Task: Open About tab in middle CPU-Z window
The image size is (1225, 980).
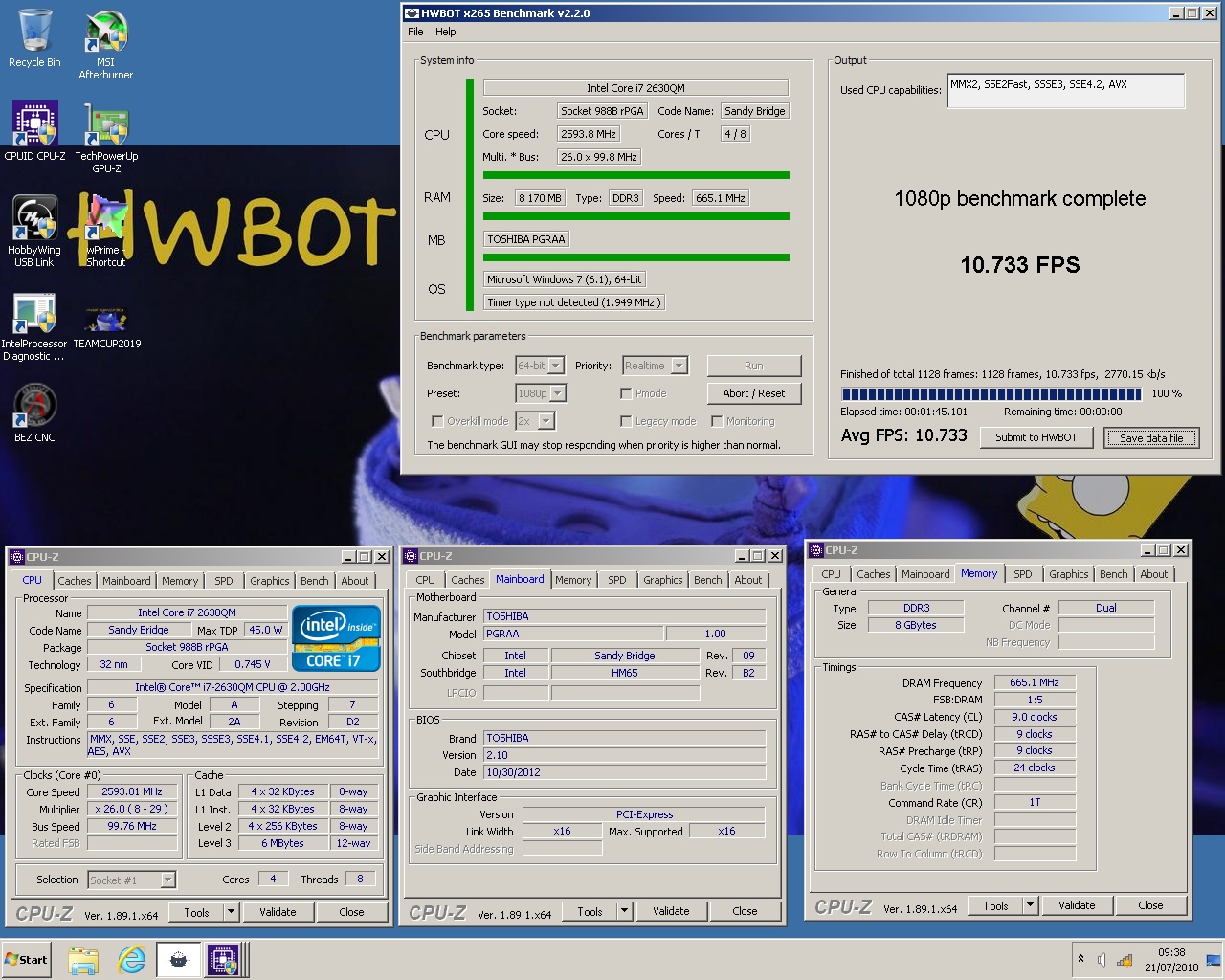Action: point(748,580)
